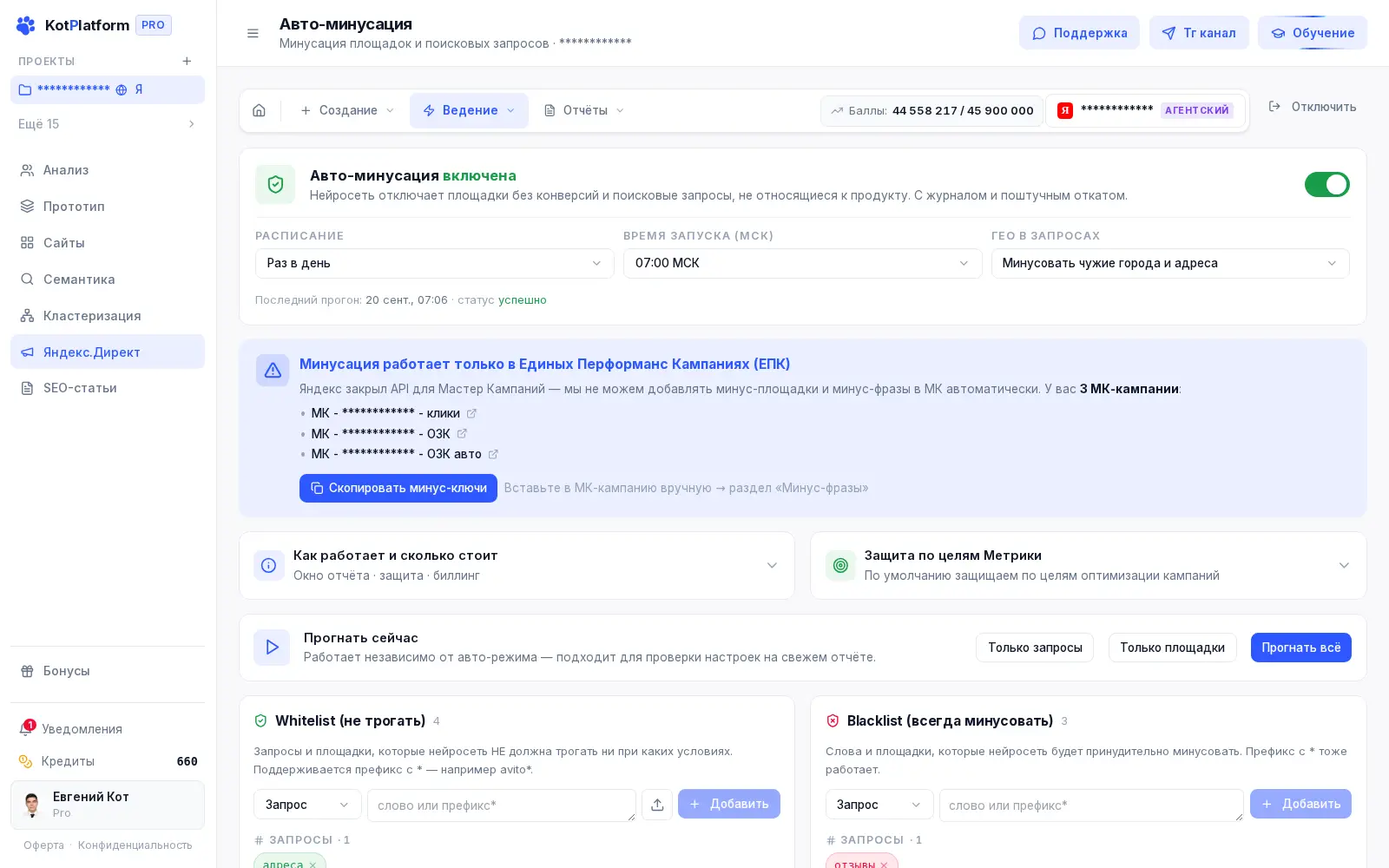Open external link for МК клики campaign
Screen dimensions: 1389x868
(x=471, y=413)
